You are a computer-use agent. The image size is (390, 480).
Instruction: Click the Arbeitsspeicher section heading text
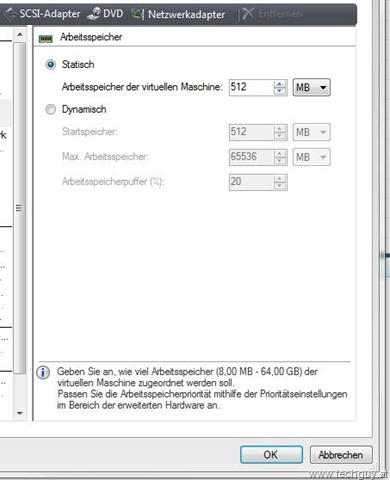tap(91, 37)
